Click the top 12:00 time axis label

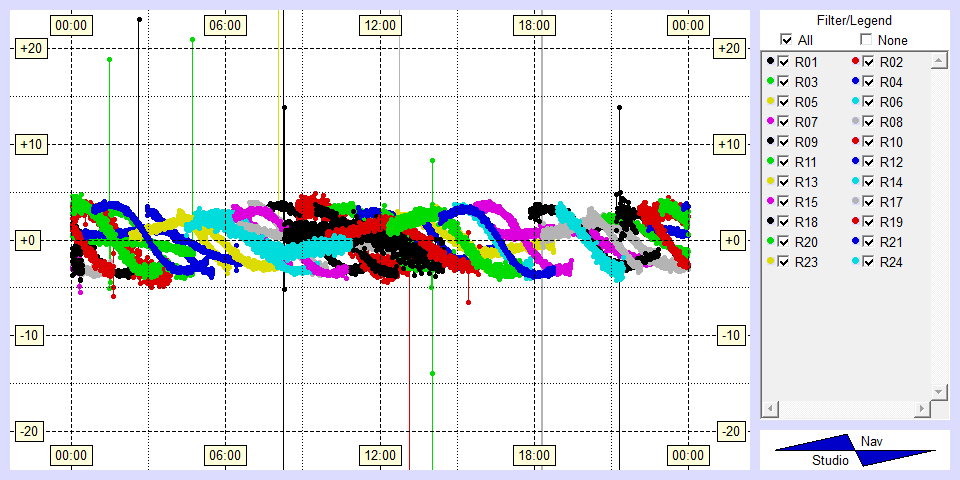click(379, 25)
